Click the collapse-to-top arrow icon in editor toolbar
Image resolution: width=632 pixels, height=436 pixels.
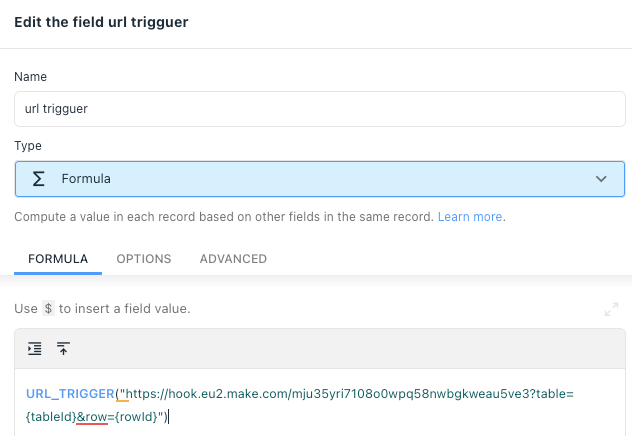(x=63, y=349)
